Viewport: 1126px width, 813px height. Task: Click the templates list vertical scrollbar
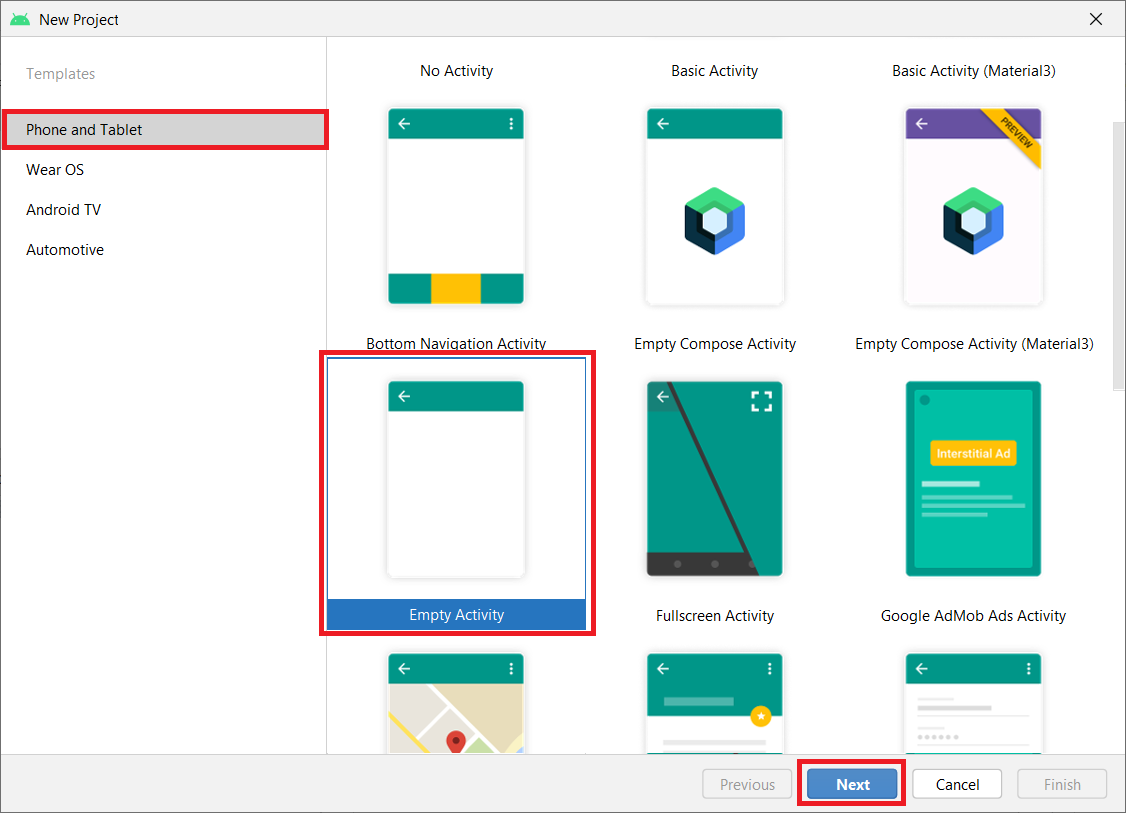pos(1118,256)
